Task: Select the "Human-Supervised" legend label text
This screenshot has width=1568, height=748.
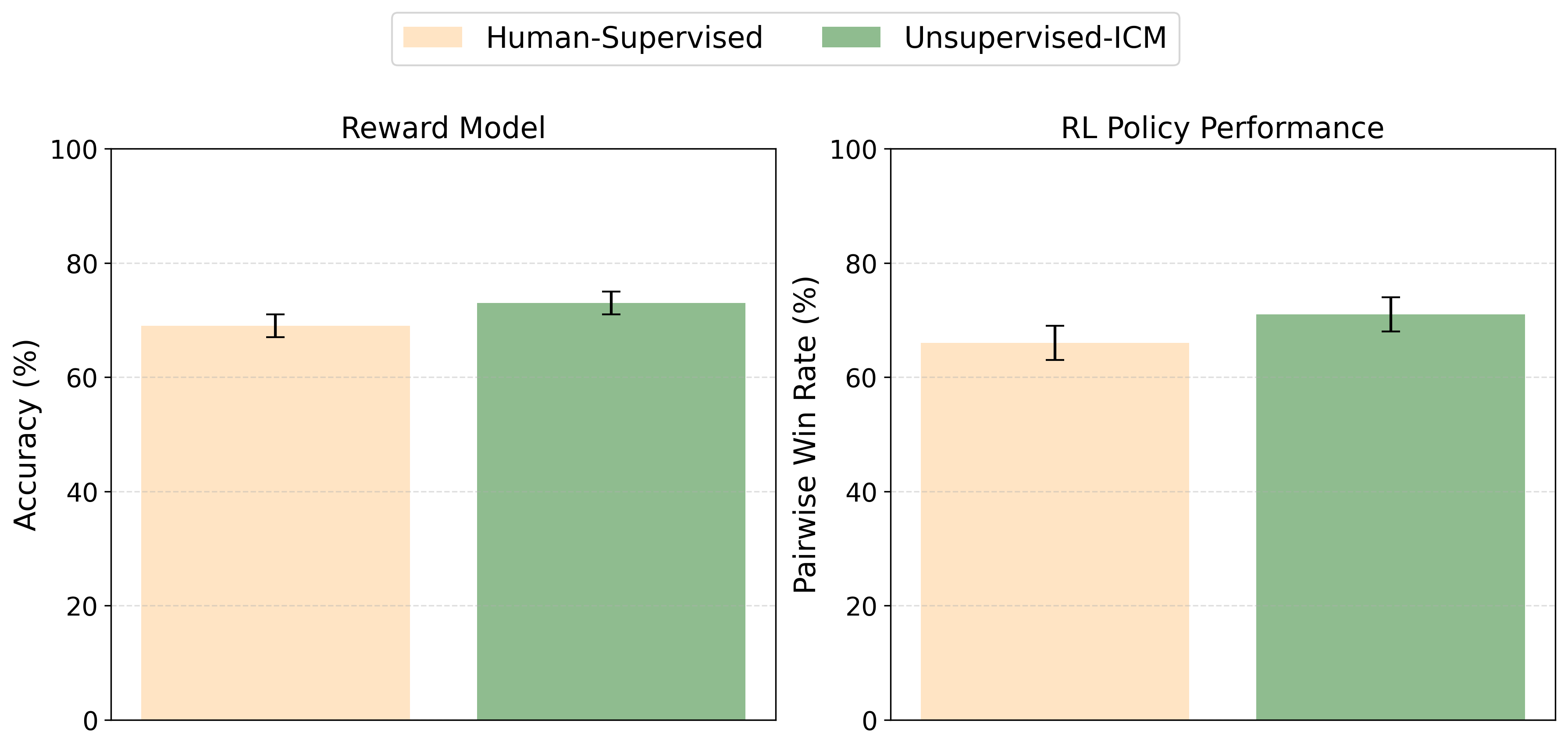Action: (624, 38)
